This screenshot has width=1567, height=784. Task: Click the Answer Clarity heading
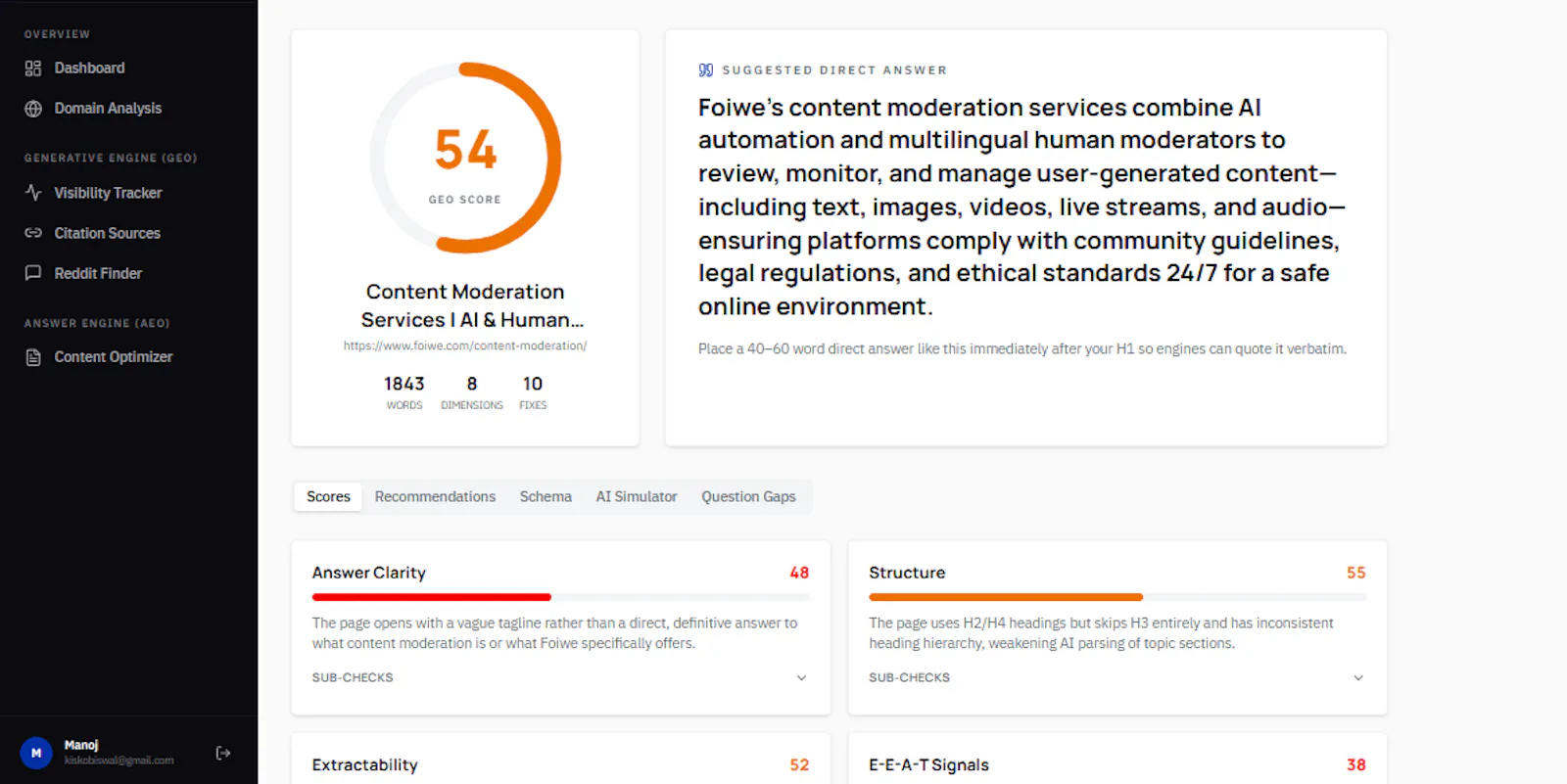pyautogui.click(x=369, y=573)
